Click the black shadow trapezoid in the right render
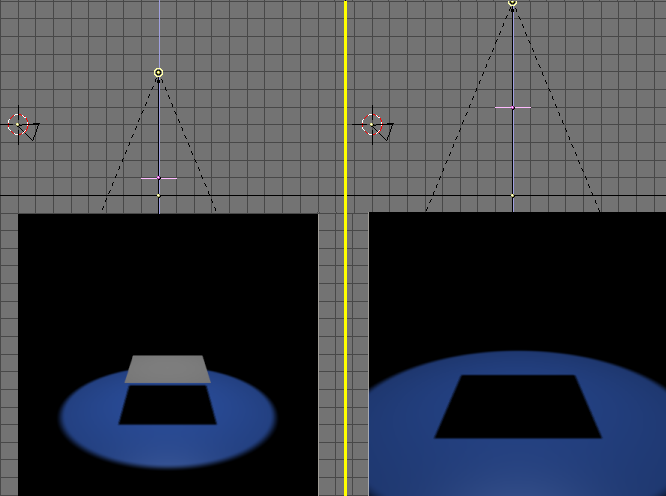This screenshot has width=666, height=496. click(517, 407)
